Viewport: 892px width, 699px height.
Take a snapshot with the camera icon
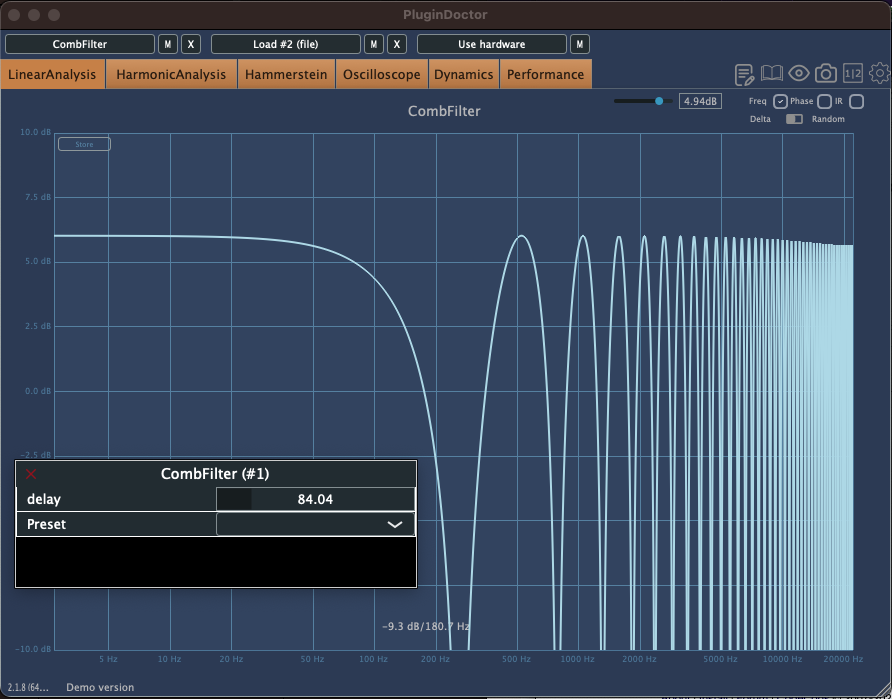pos(825,73)
